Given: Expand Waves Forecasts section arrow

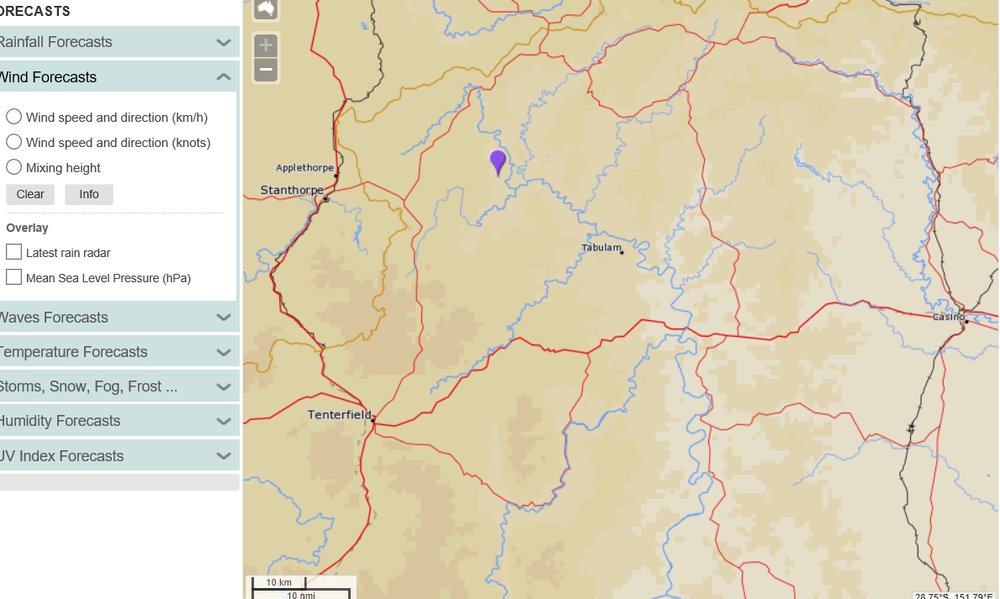Looking at the screenshot, I should tap(223, 317).
